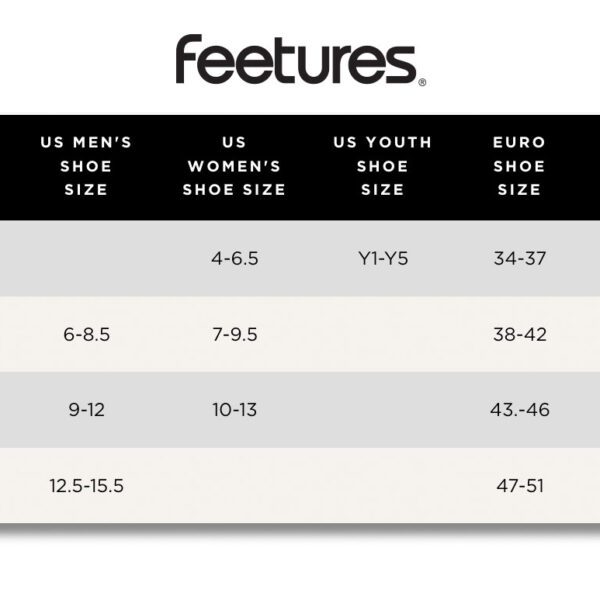Click the 10-13 women's size cell

point(235,410)
